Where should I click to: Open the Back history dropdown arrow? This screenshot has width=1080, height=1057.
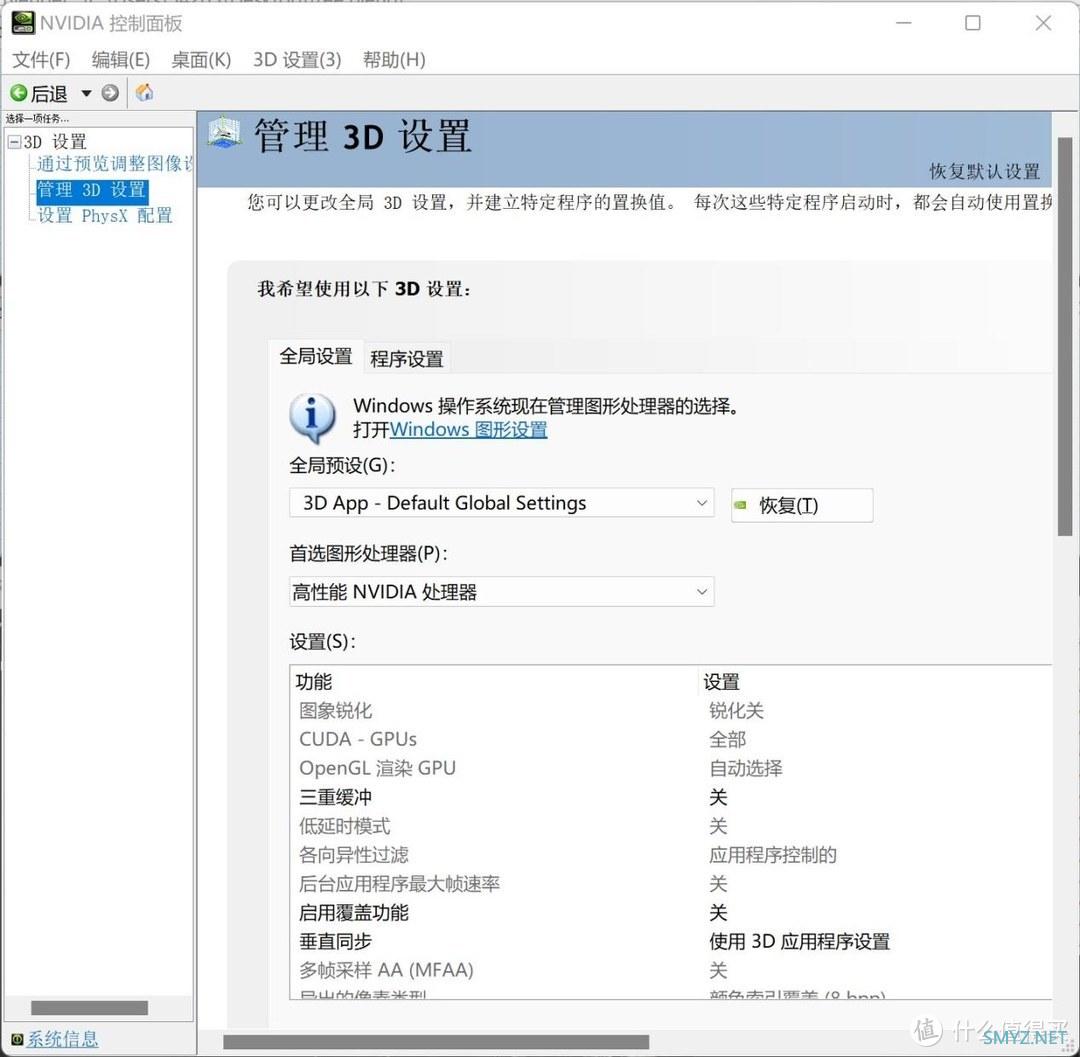click(x=86, y=93)
